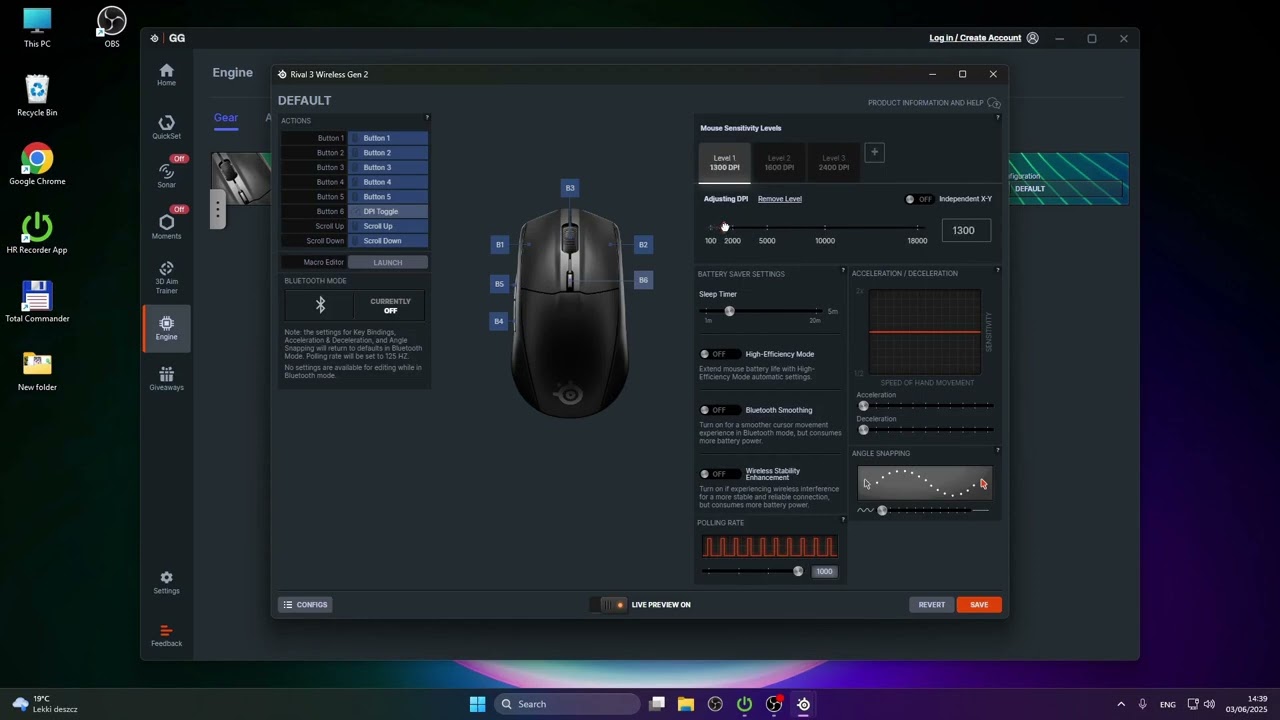
Task: Open Moments in the sidebar
Action: coord(166,226)
